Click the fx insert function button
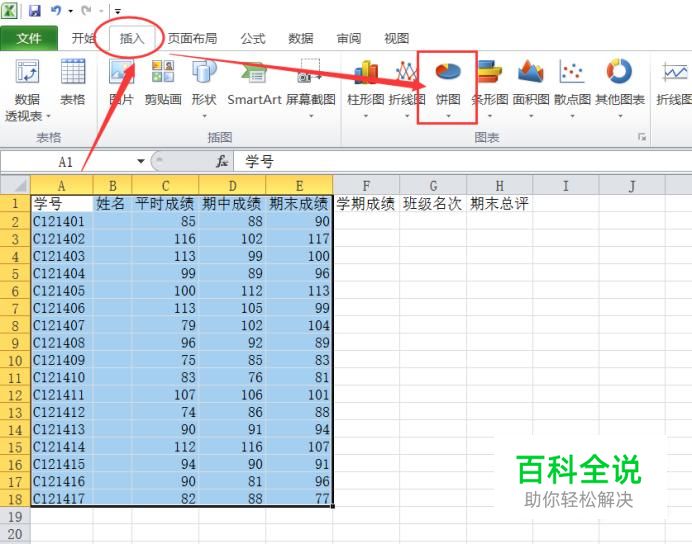This screenshot has height=544, width=692. 222,161
